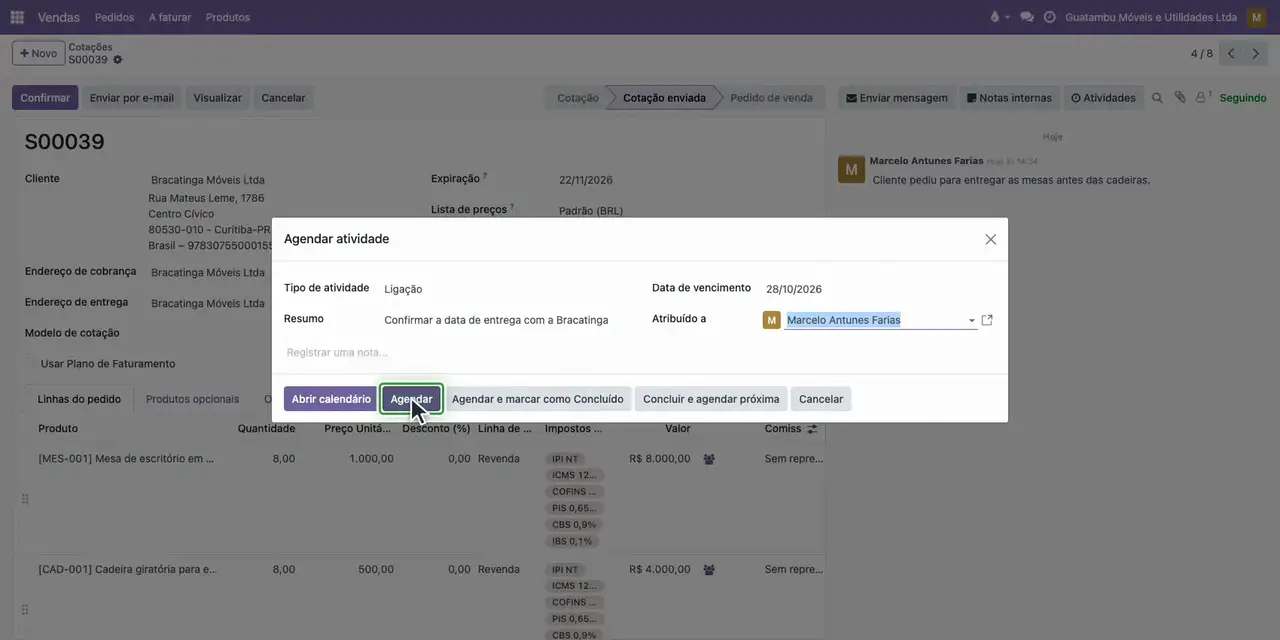The height and width of the screenshot is (640, 1280).
Task: Click the droplet icon in the top bar
Action: (994, 17)
